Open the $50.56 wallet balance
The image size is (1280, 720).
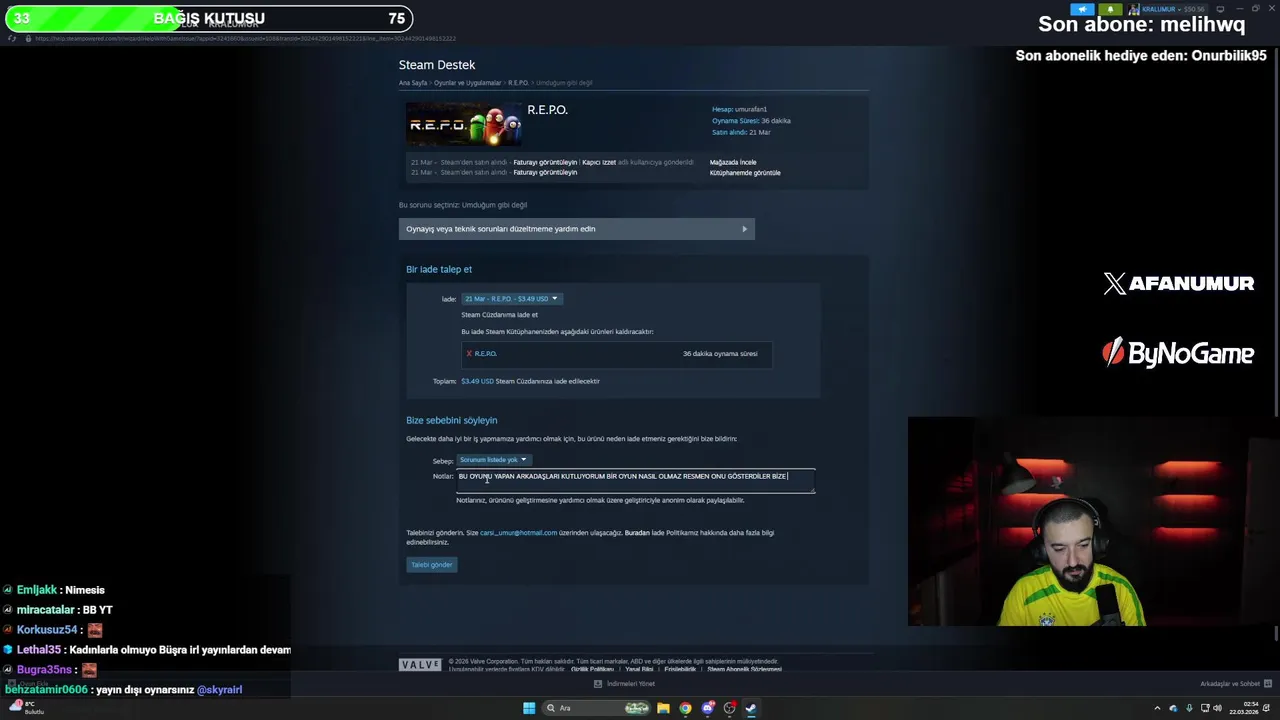point(1194,9)
